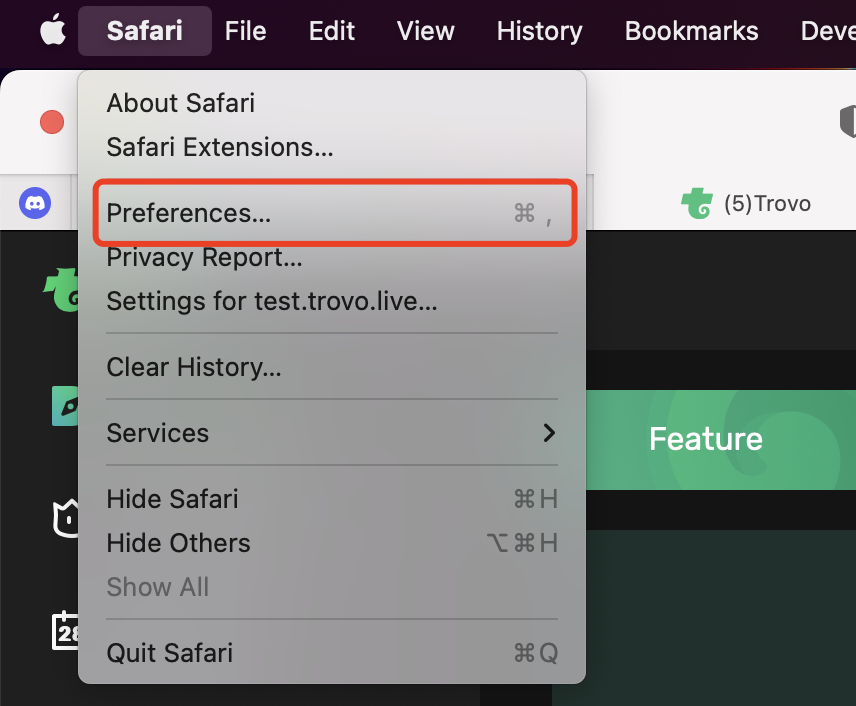856x706 pixels.
Task: Click the green Feature banner
Action: coord(721,440)
